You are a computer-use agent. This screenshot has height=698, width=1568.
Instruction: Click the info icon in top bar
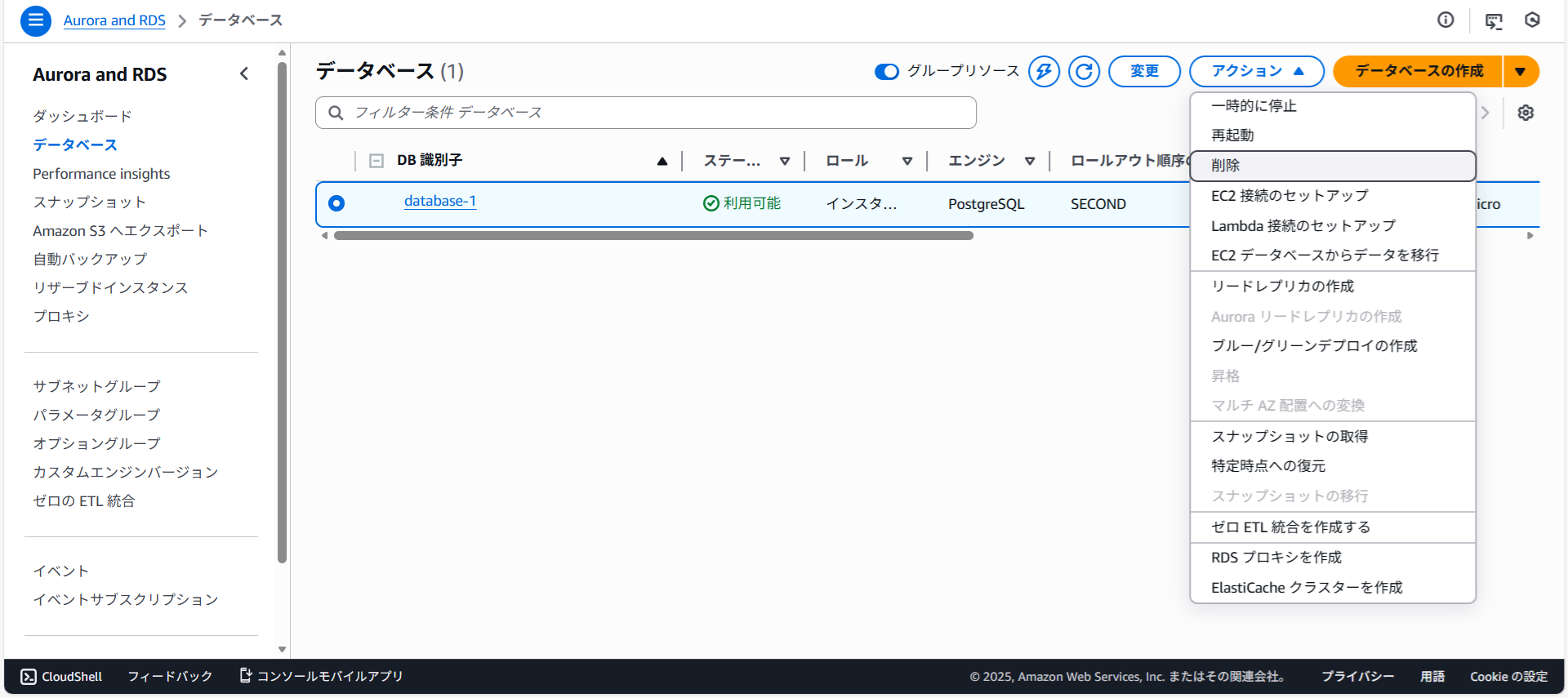1445,20
